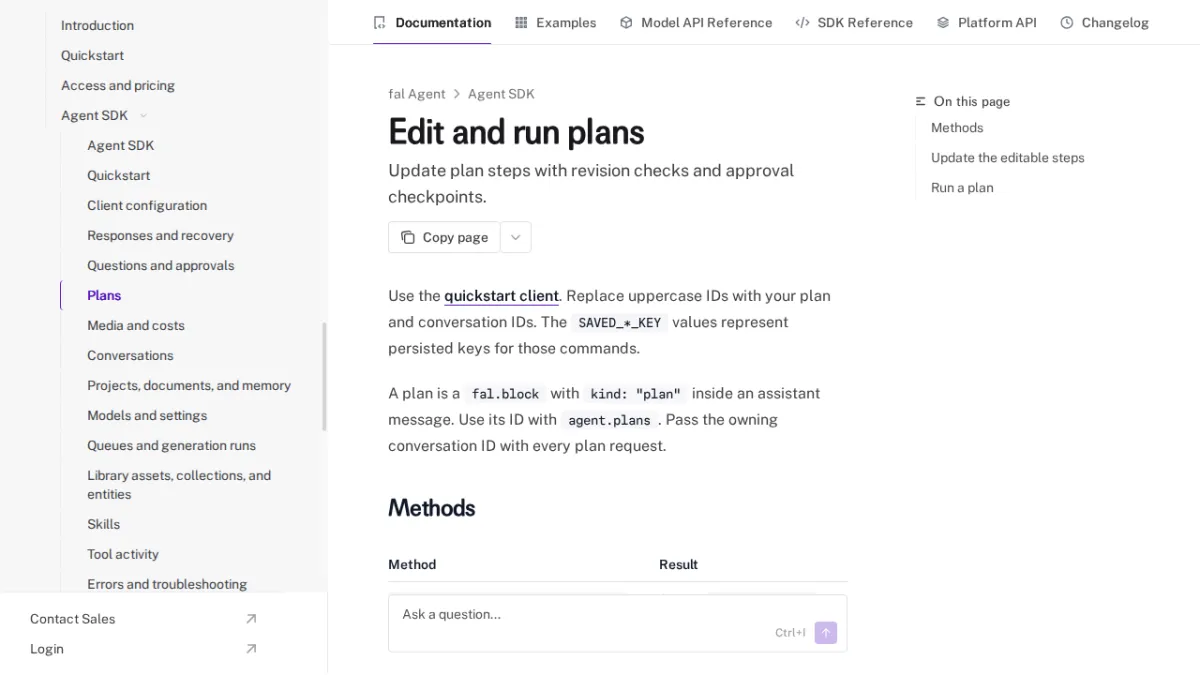Click the Method column header
This screenshot has width=1200, height=675.
pyautogui.click(x=412, y=565)
